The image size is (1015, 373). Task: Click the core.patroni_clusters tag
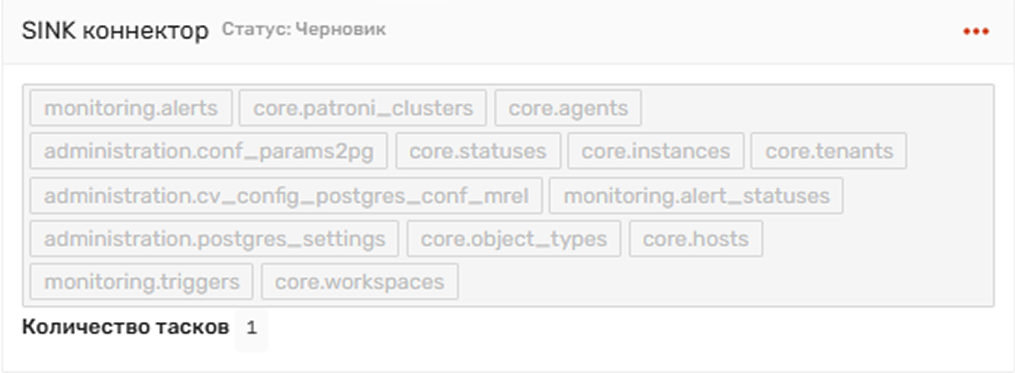[362, 107]
